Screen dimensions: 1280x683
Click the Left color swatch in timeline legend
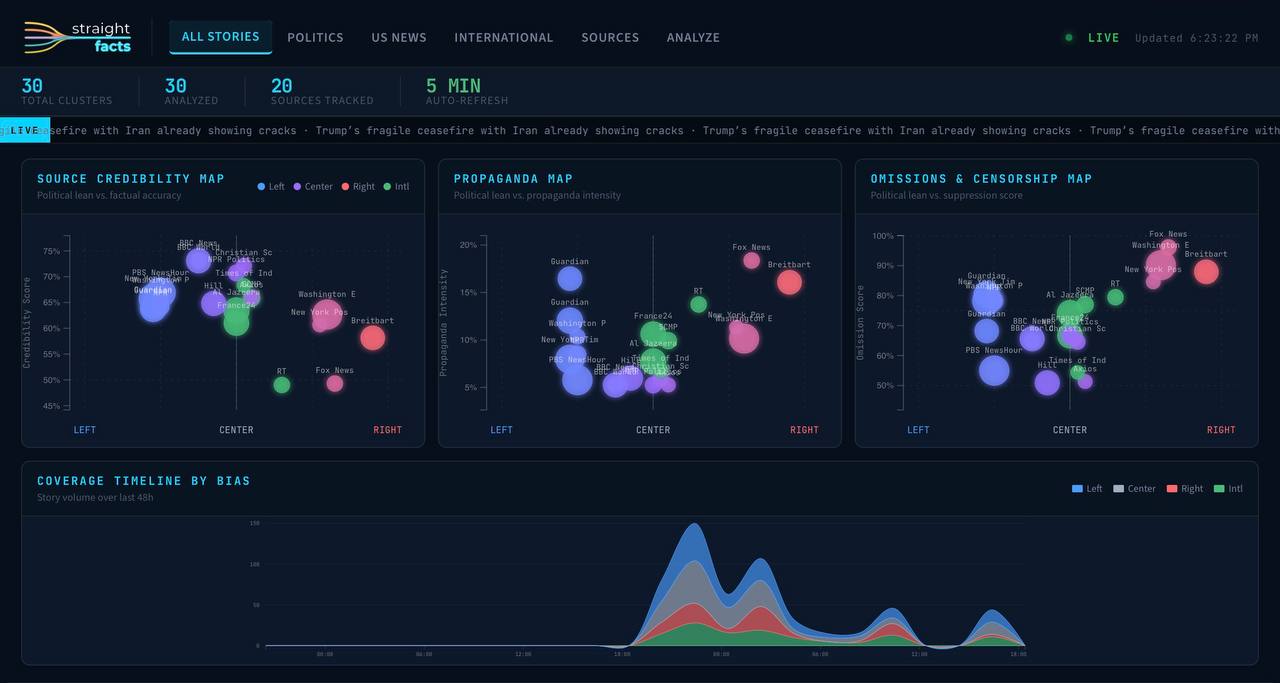pos(1077,489)
